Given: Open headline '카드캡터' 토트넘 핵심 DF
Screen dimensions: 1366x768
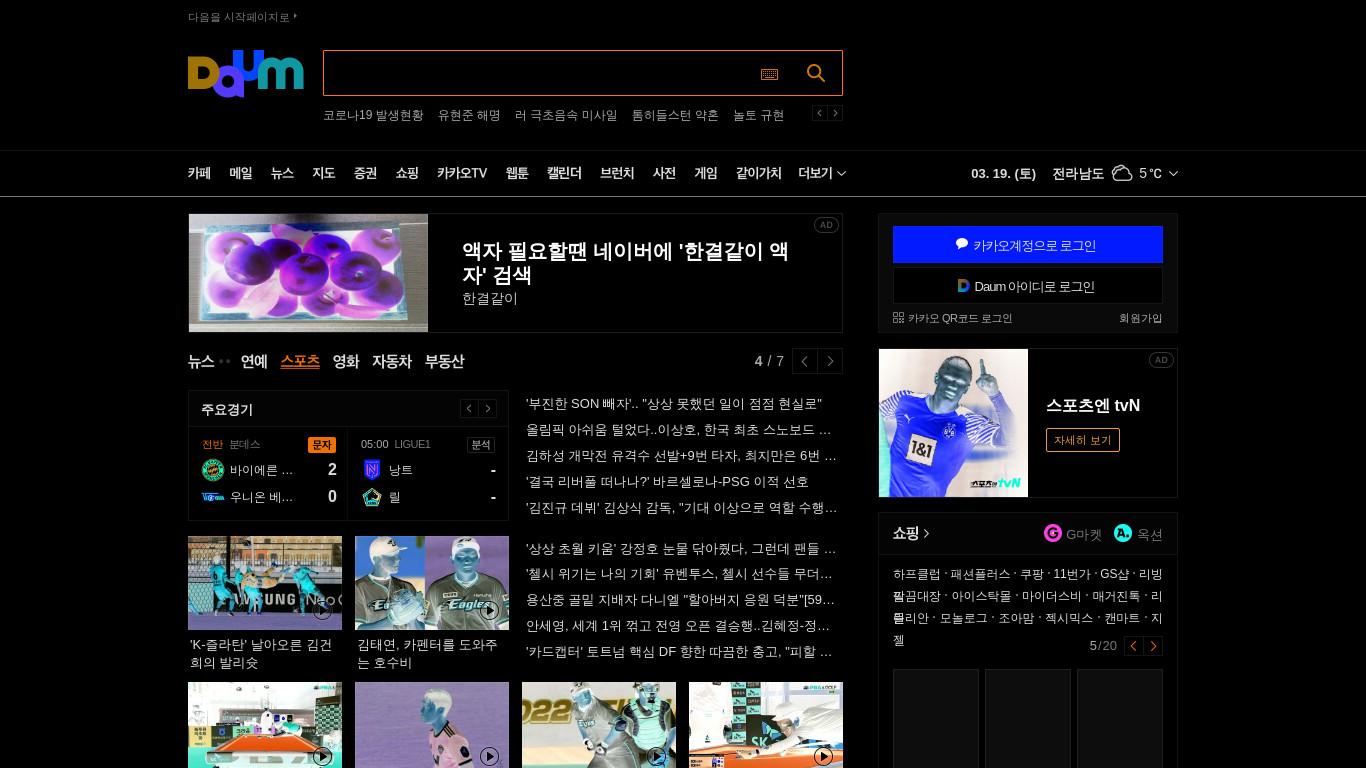Looking at the screenshot, I should coord(679,652).
